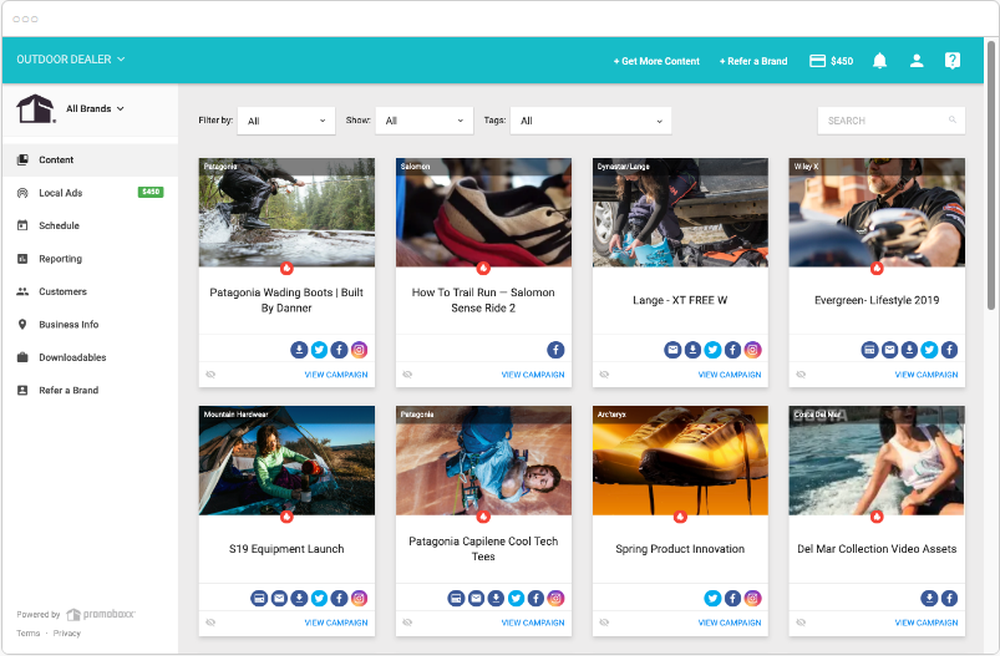The width and height of the screenshot is (1000, 656).
Task: Click + Refer a Brand in header
Action: (753, 61)
